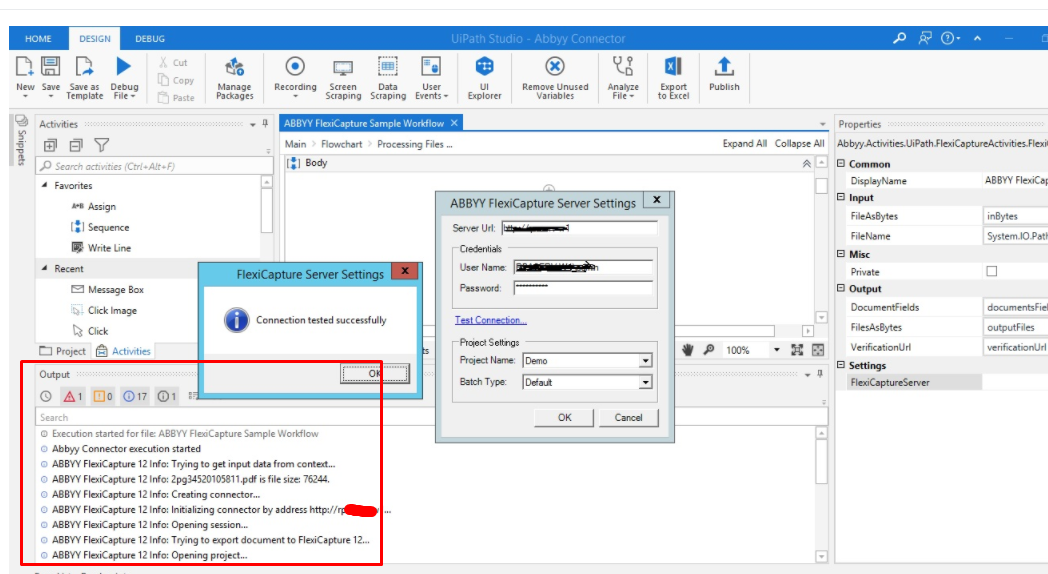This screenshot has height=574, width=1048.
Task: Create a New file from ribbon
Action: click(25, 77)
